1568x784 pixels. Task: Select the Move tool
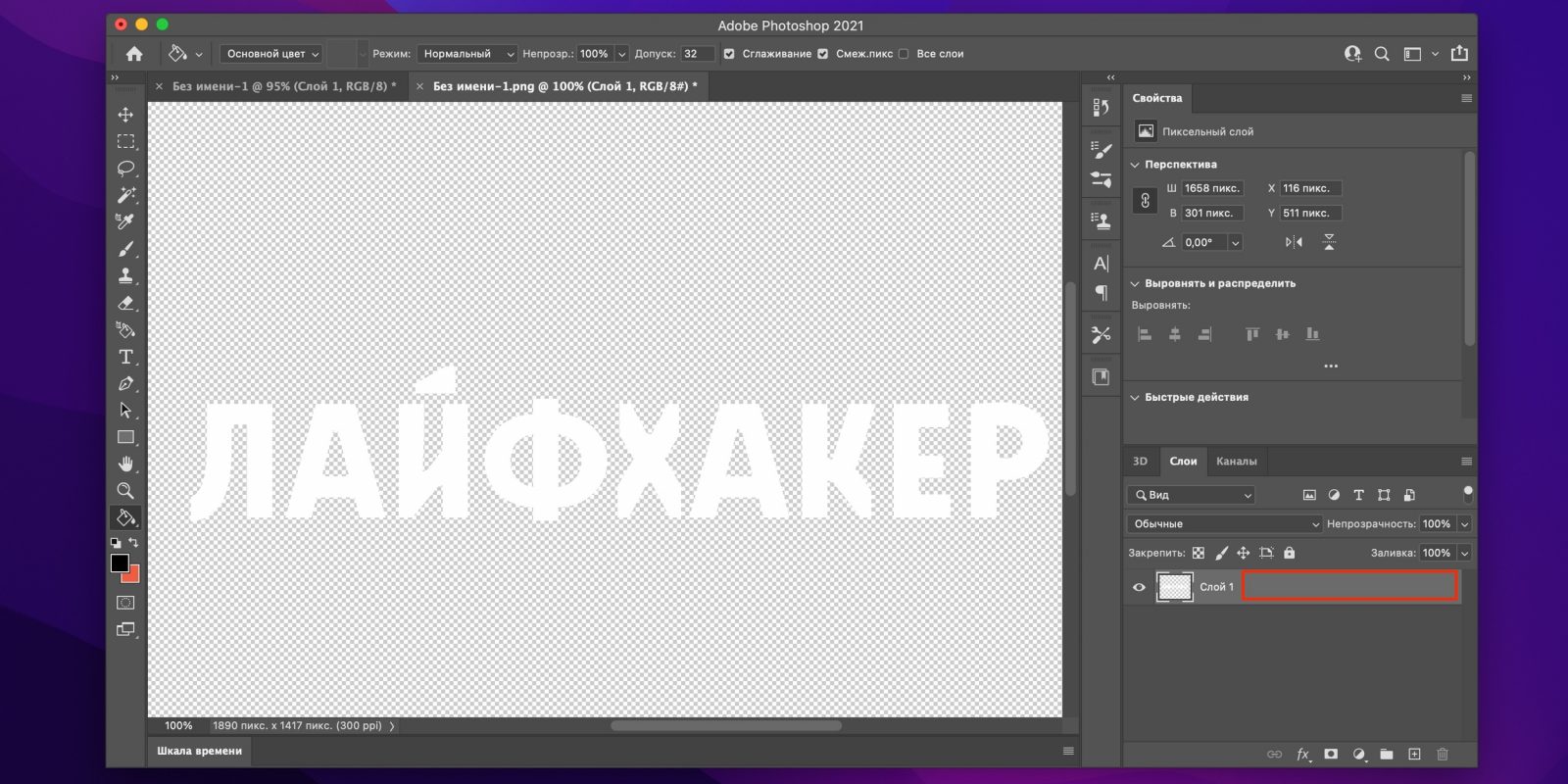pos(125,115)
